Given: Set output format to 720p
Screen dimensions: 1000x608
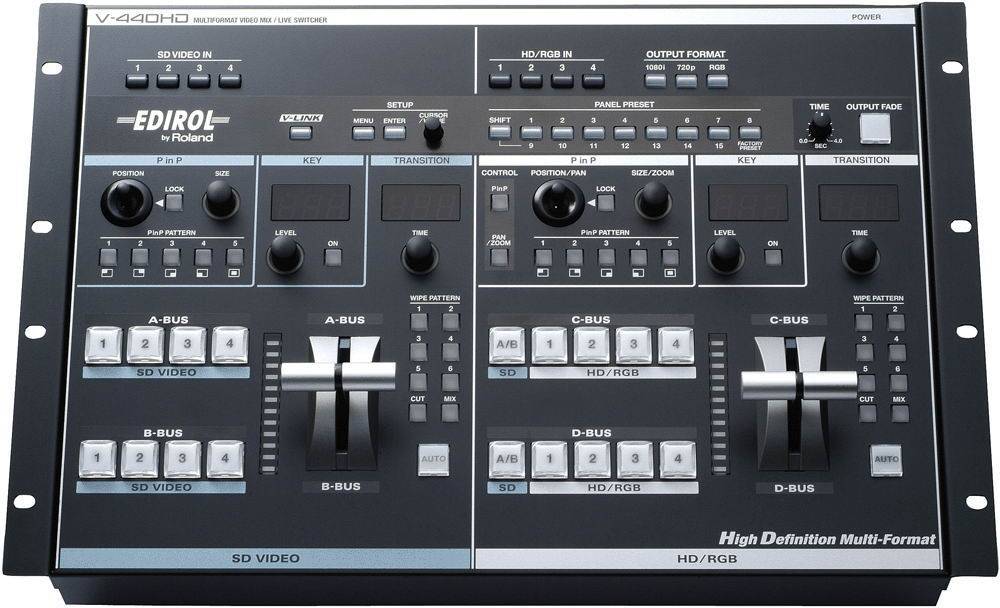Looking at the screenshot, I should (x=686, y=80).
